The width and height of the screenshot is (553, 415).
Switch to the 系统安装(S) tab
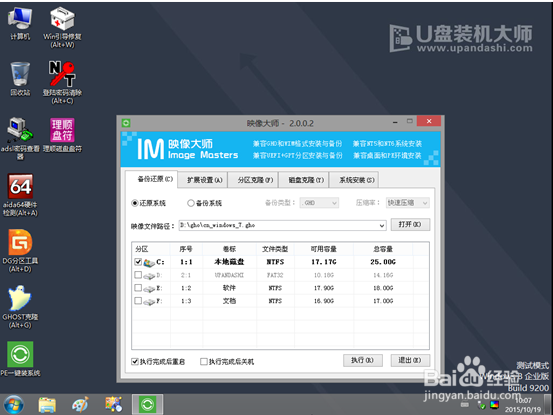coord(354,180)
